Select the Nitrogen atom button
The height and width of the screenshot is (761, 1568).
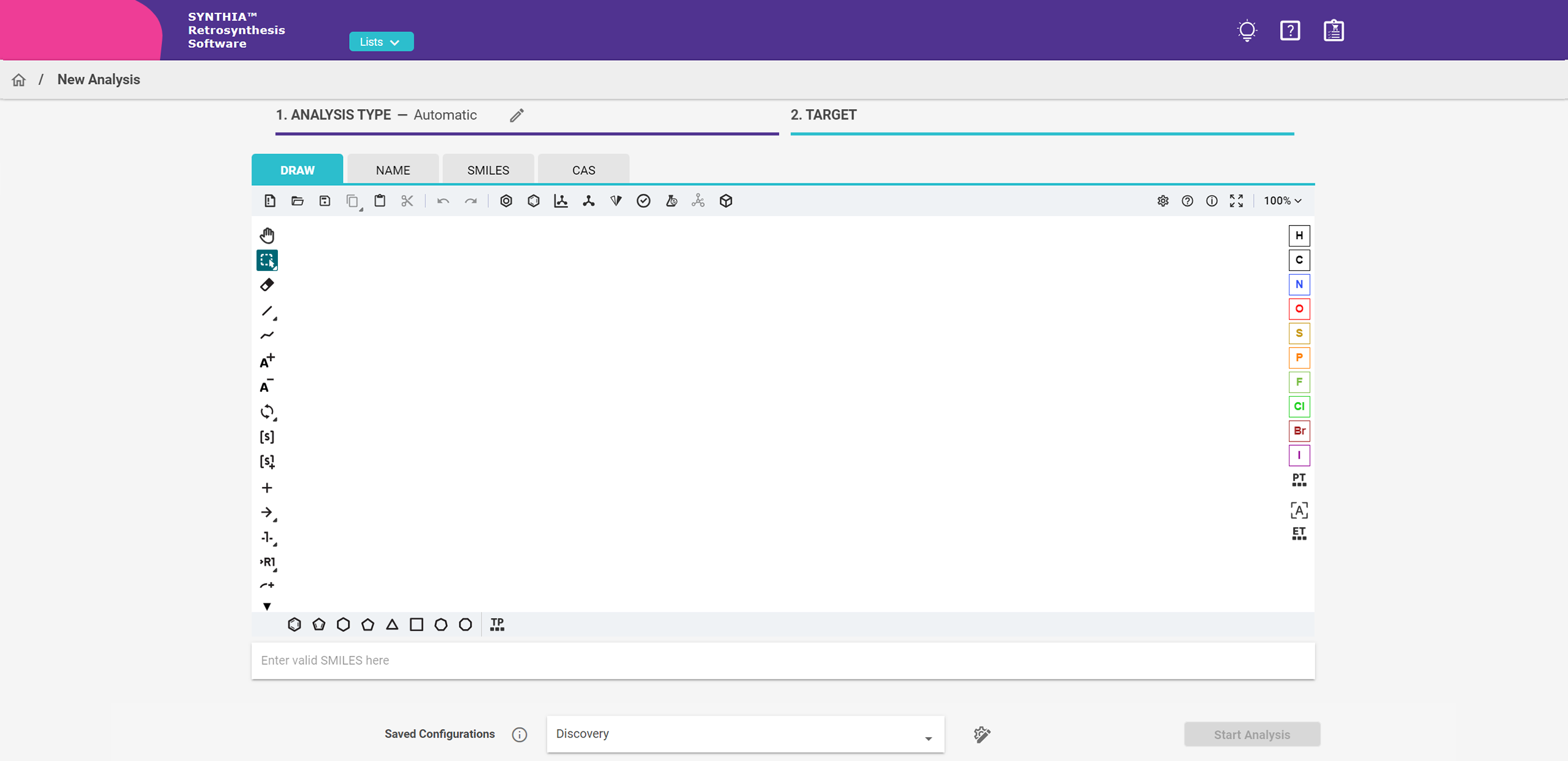coord(1299,285)
